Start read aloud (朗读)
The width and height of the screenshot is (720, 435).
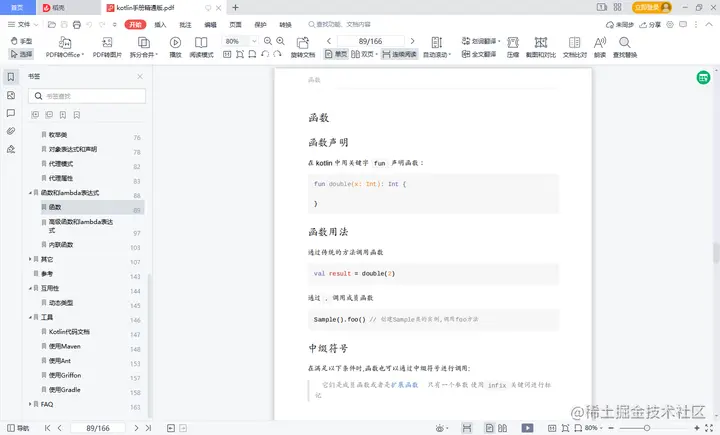point(600,47)
